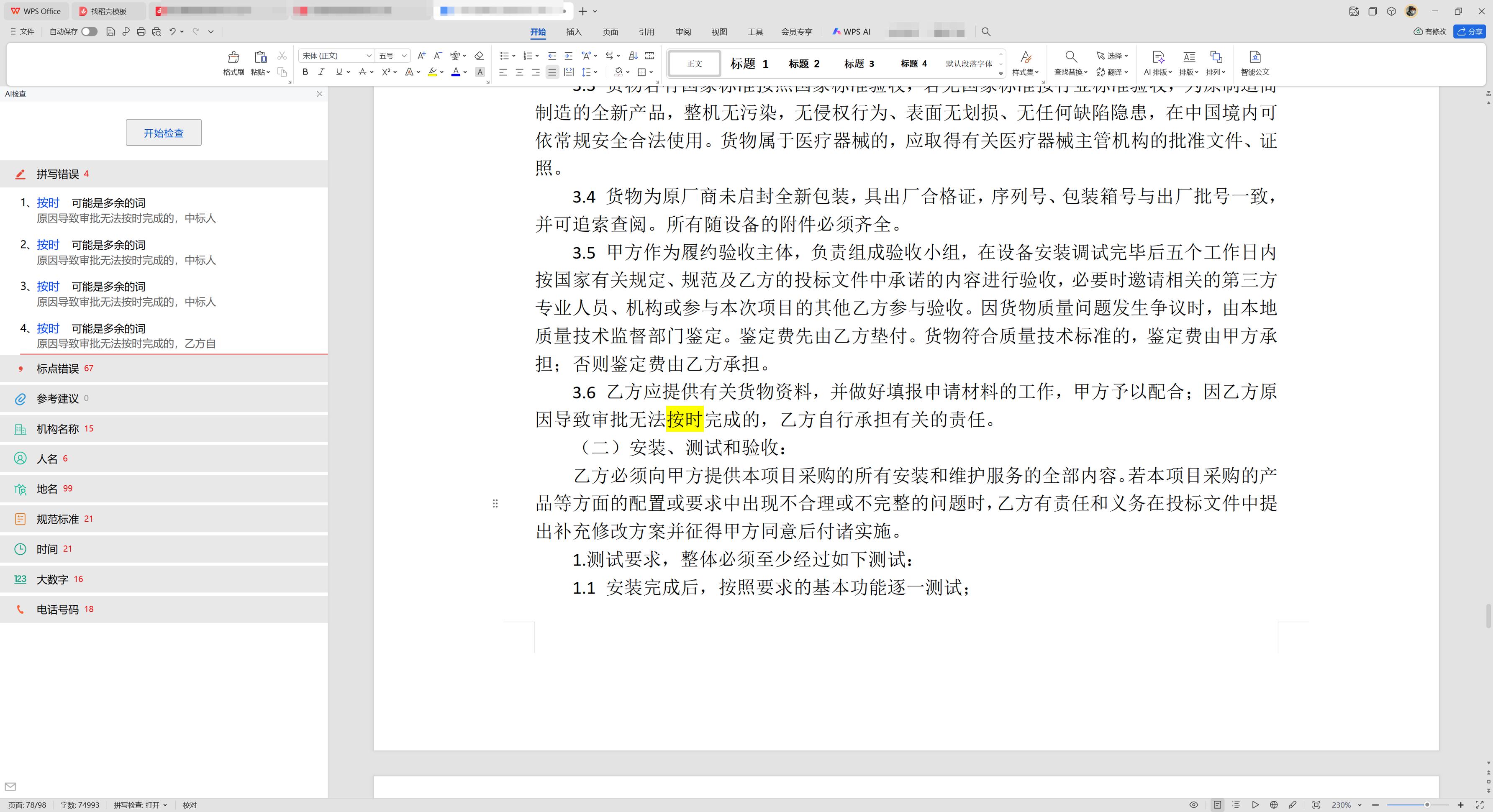This screenshot has height=812, width=1493.
Task: Toggle 自动保存 auto-save switch
Action: (x=89, y=32)
